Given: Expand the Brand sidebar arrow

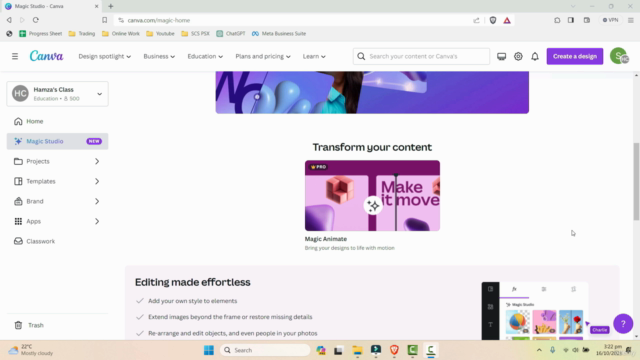Looking at the screenshot, I should [x=97, y=201].
